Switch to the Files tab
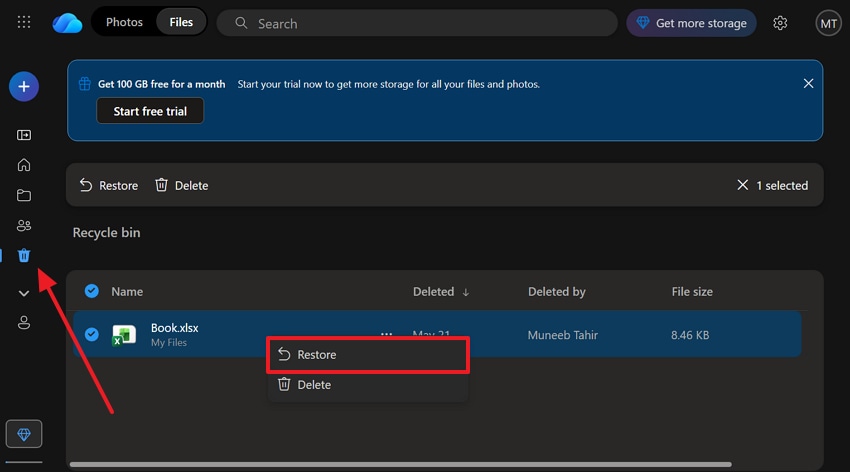This screenshot has height=472, width=850. pos(181,22)
